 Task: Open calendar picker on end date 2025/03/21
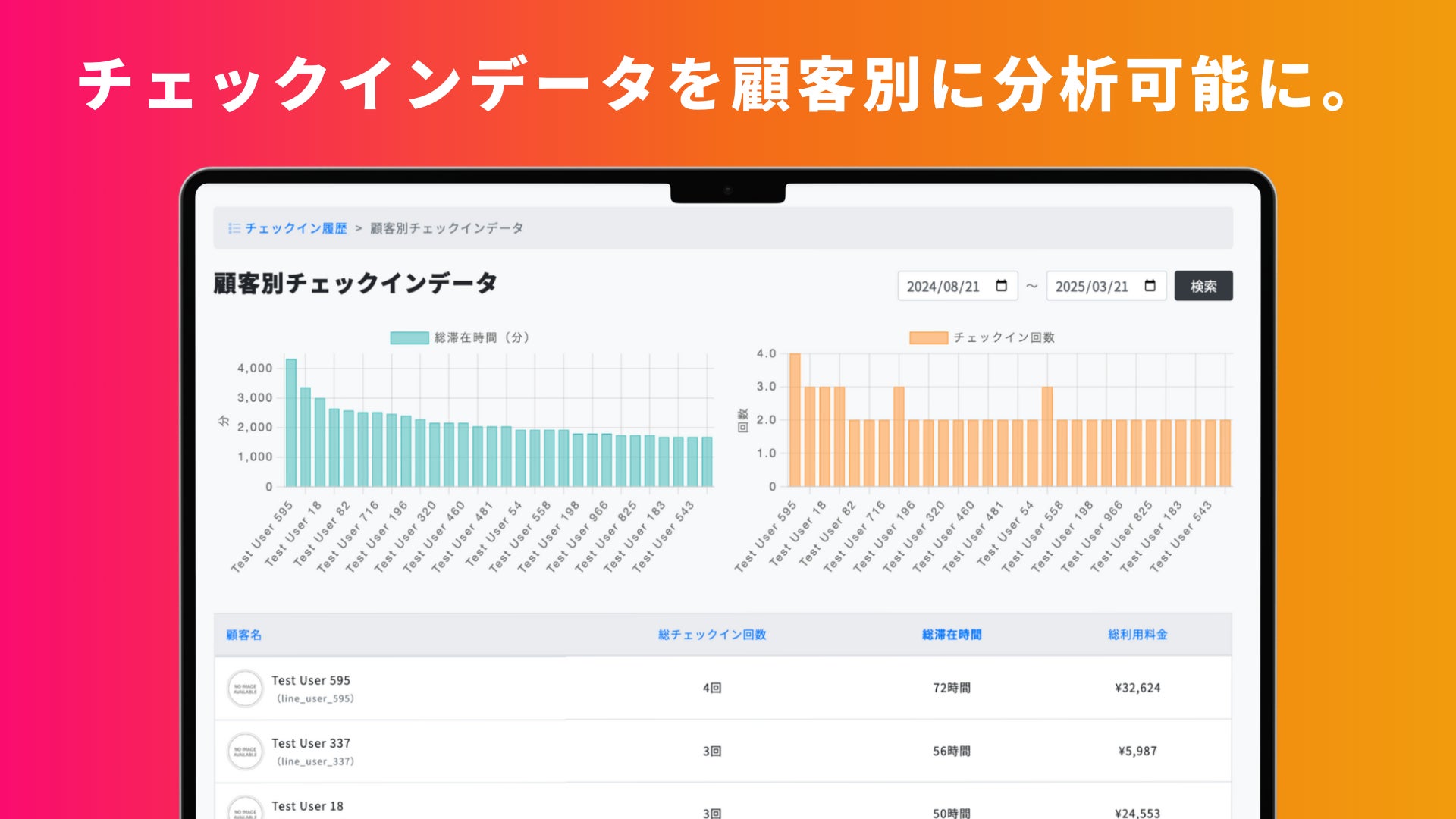tap(1150, 286)
